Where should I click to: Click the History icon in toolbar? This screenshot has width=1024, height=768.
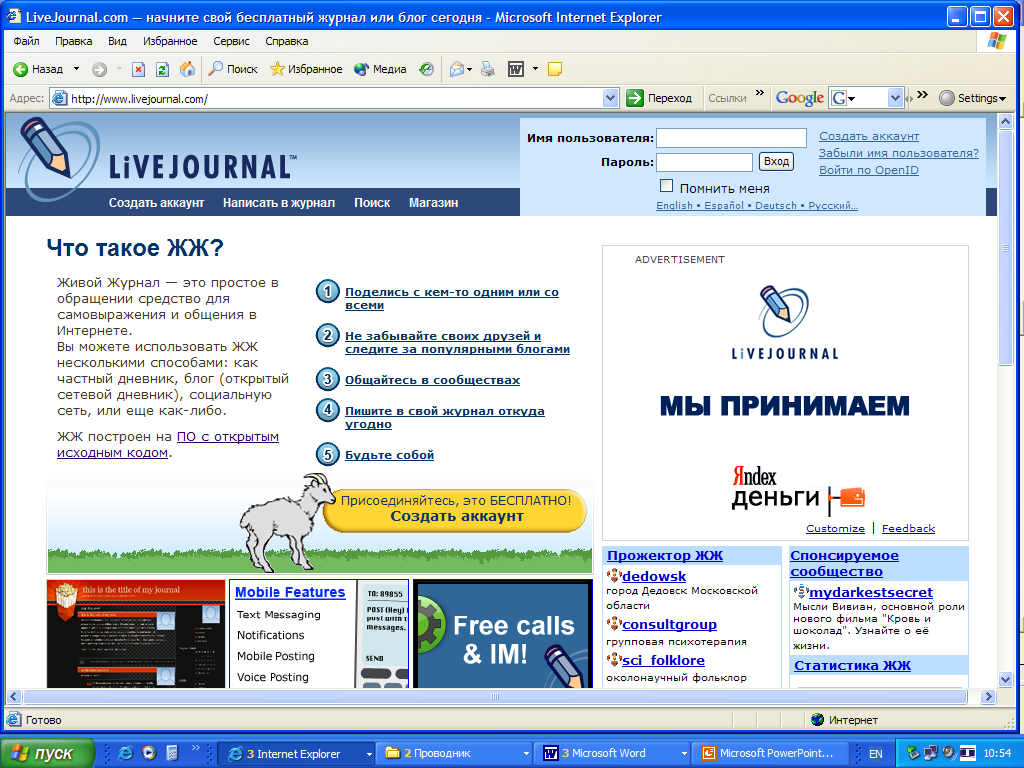426,69
